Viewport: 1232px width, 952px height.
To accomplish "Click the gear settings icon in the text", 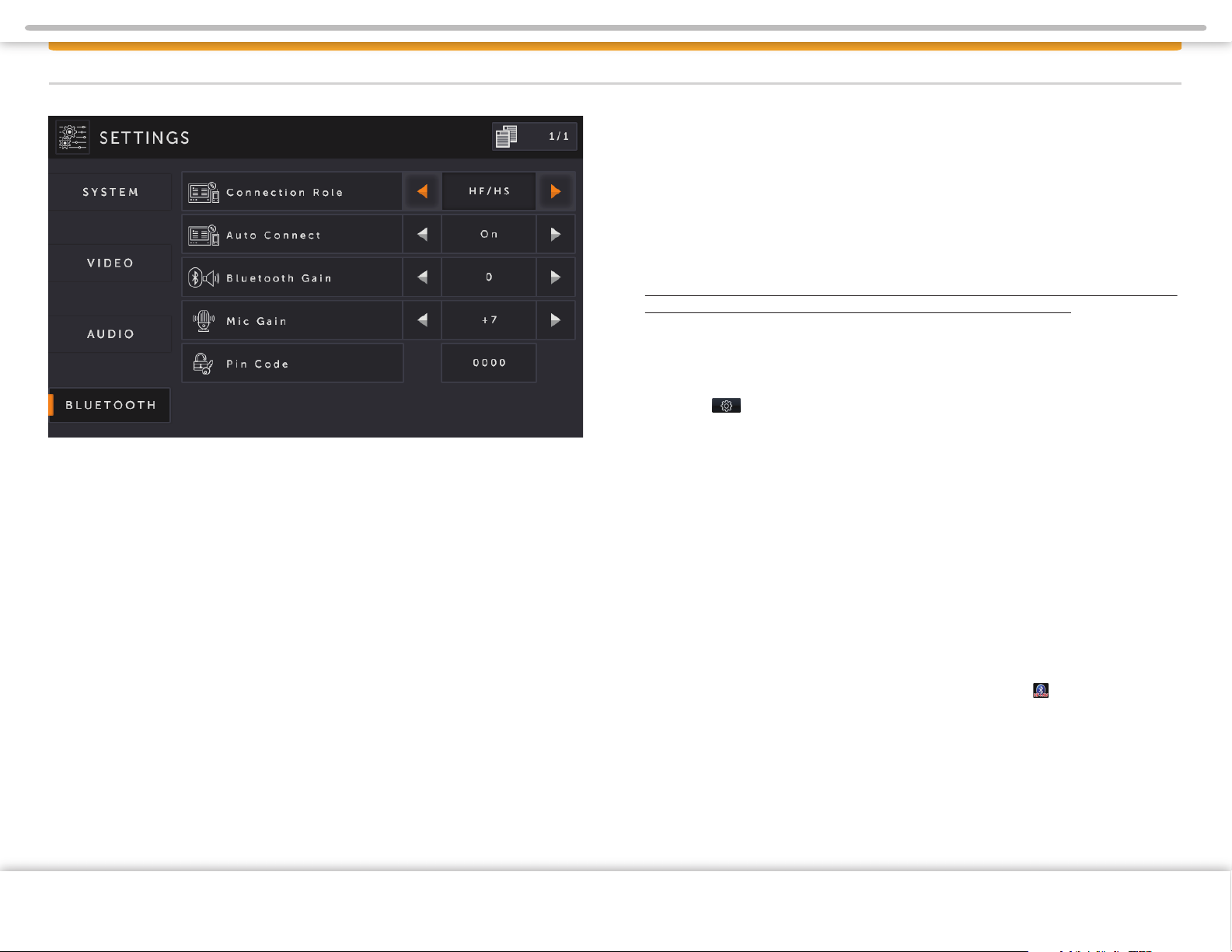I will [x=726, y=406].
